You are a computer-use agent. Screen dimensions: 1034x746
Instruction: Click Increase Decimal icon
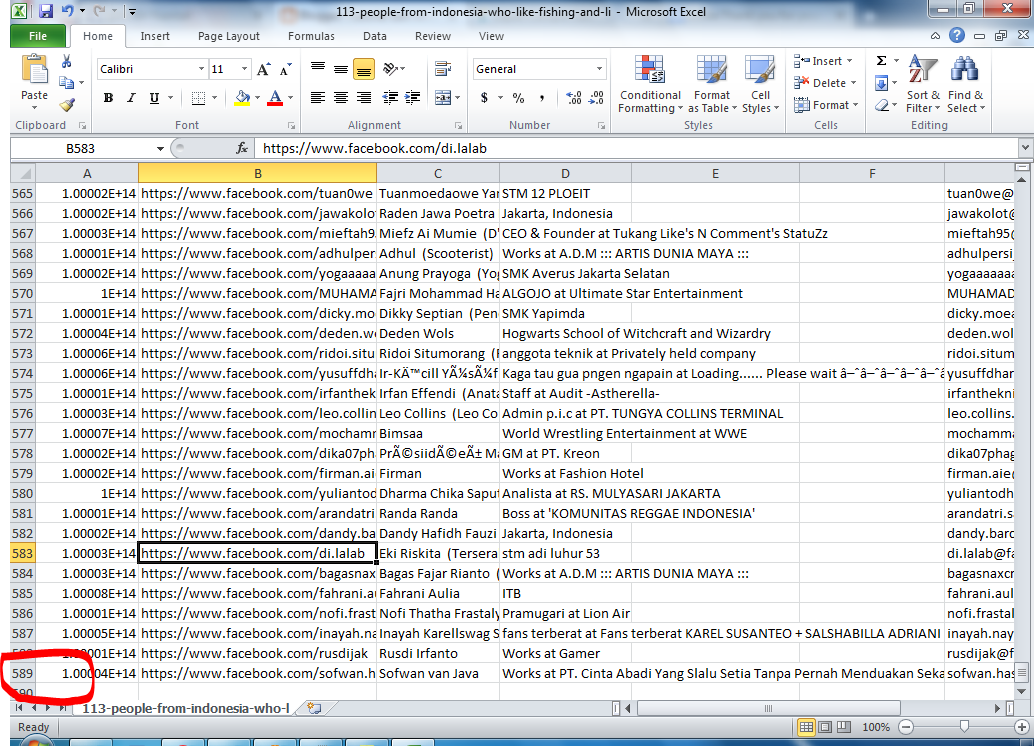click(574, 98)
